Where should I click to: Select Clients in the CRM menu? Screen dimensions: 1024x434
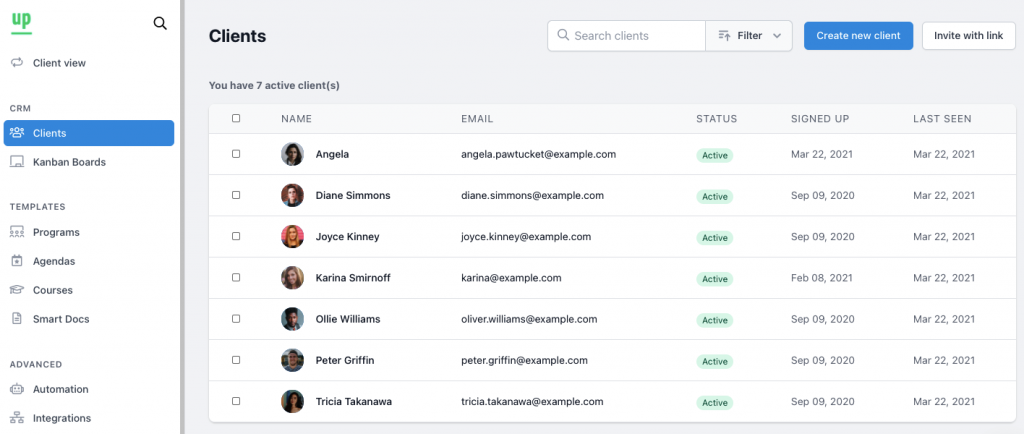tap(89, 133)
